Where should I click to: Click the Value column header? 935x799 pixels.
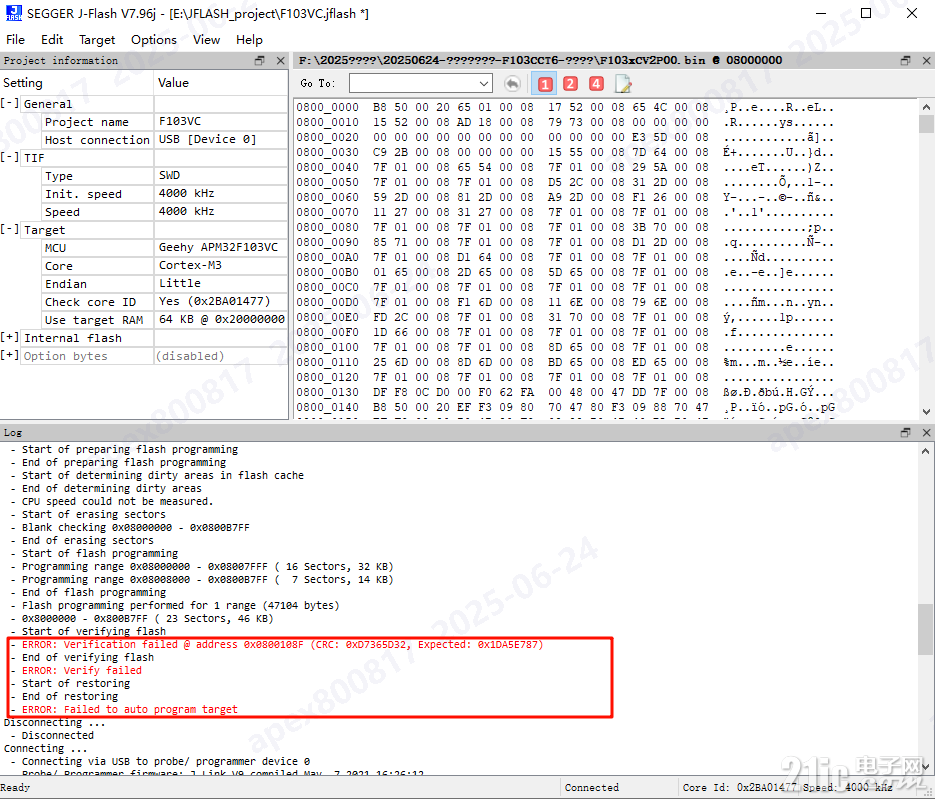point(221,83)
